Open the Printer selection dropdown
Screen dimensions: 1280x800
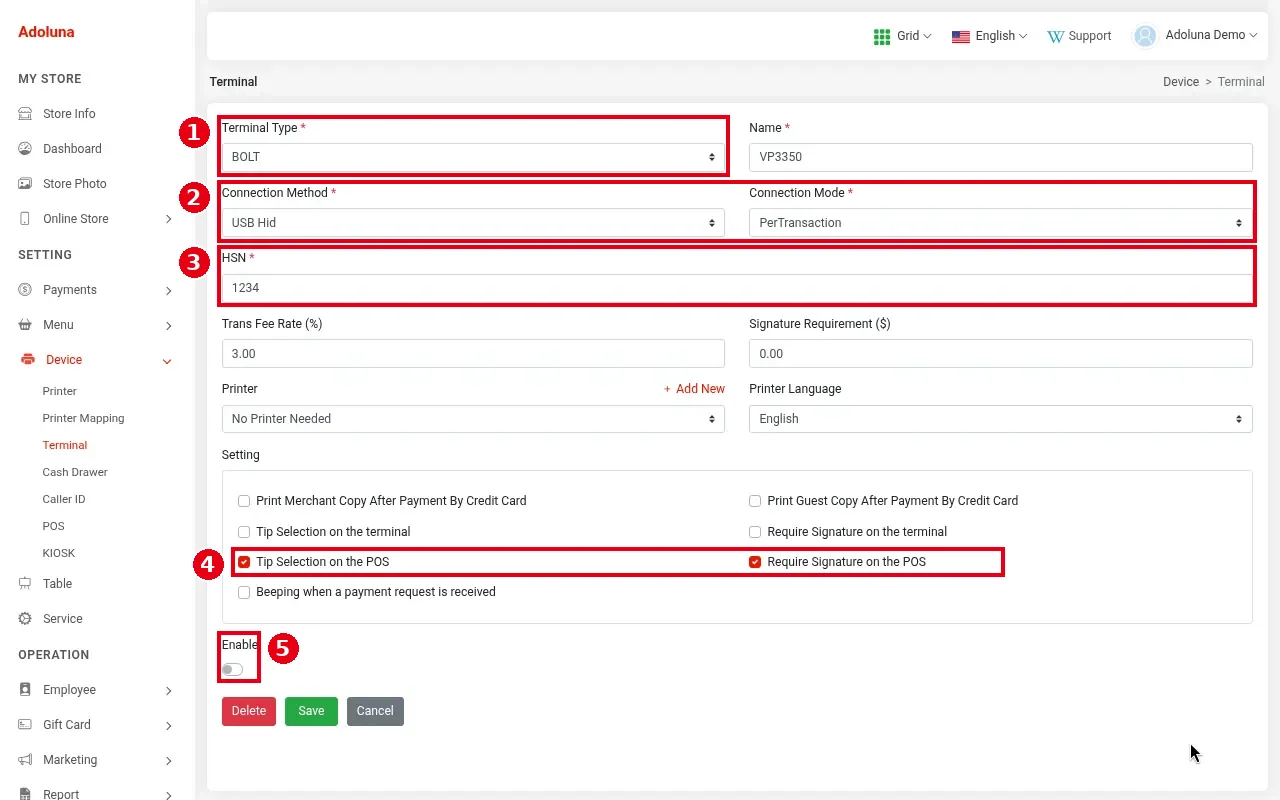pos(473,419)
